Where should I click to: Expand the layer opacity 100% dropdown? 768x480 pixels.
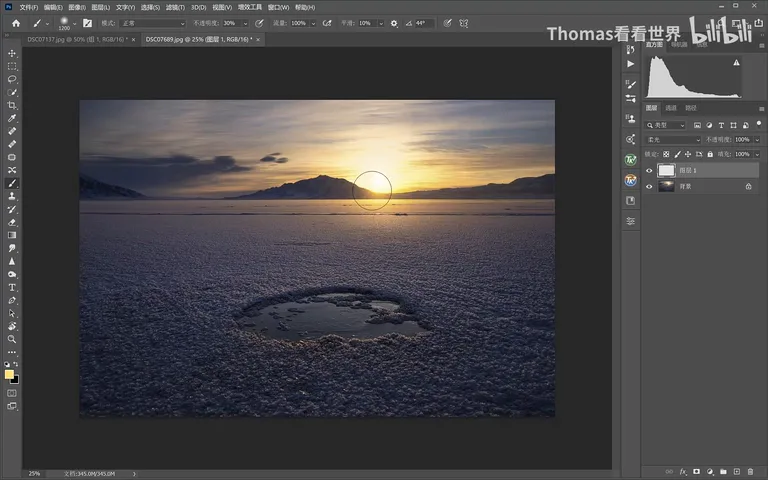[757, 140]
